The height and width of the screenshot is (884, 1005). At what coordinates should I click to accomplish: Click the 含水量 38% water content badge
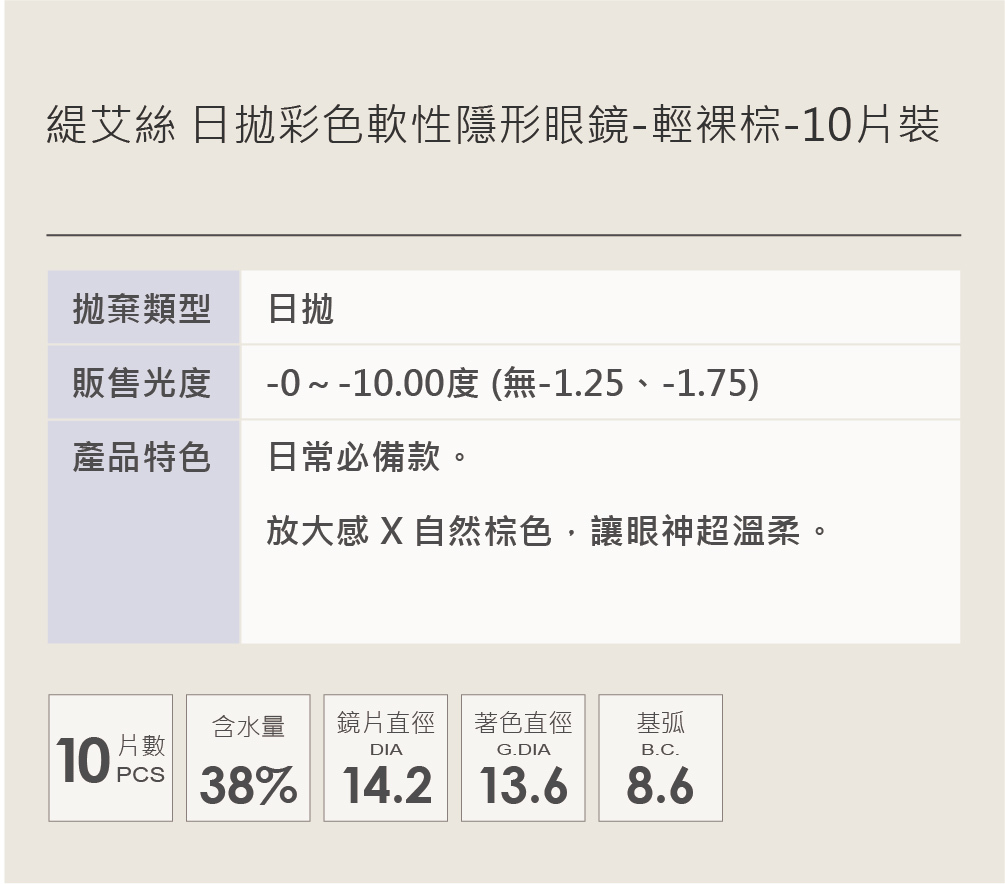(x=248, y=758)
